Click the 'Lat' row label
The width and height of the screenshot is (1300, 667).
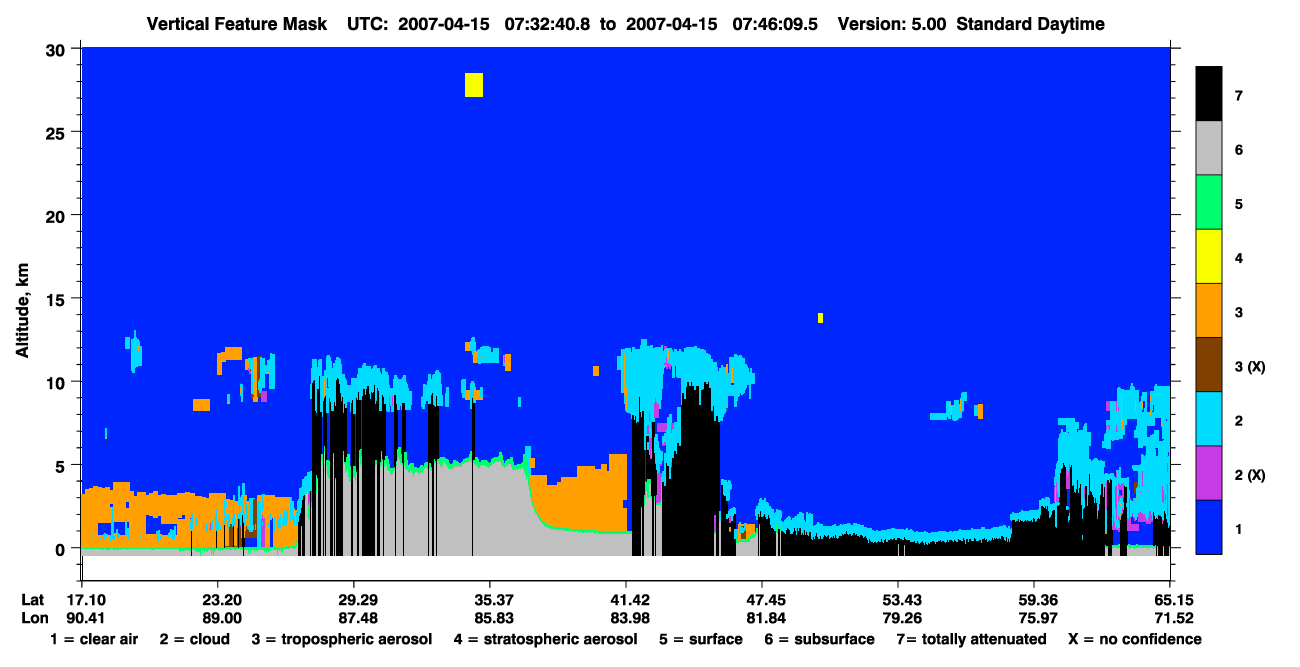pyautogui.click(x=33, y=600)
